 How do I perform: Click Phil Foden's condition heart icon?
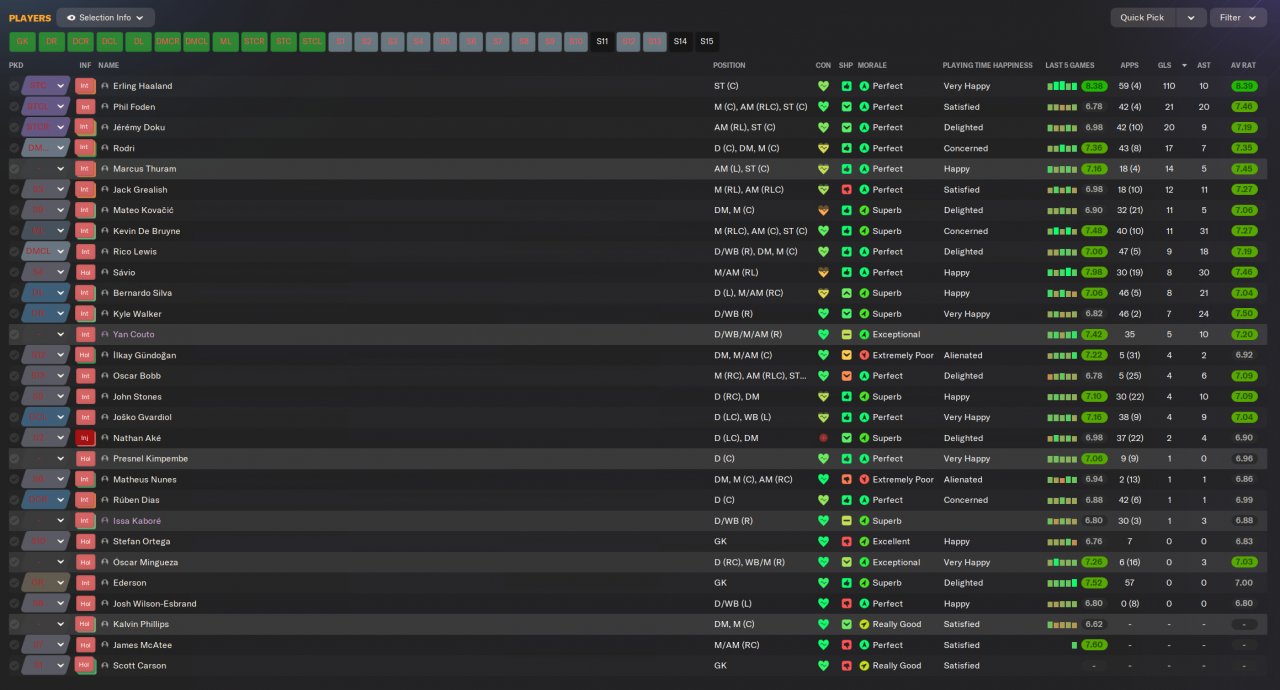[824, 107]
